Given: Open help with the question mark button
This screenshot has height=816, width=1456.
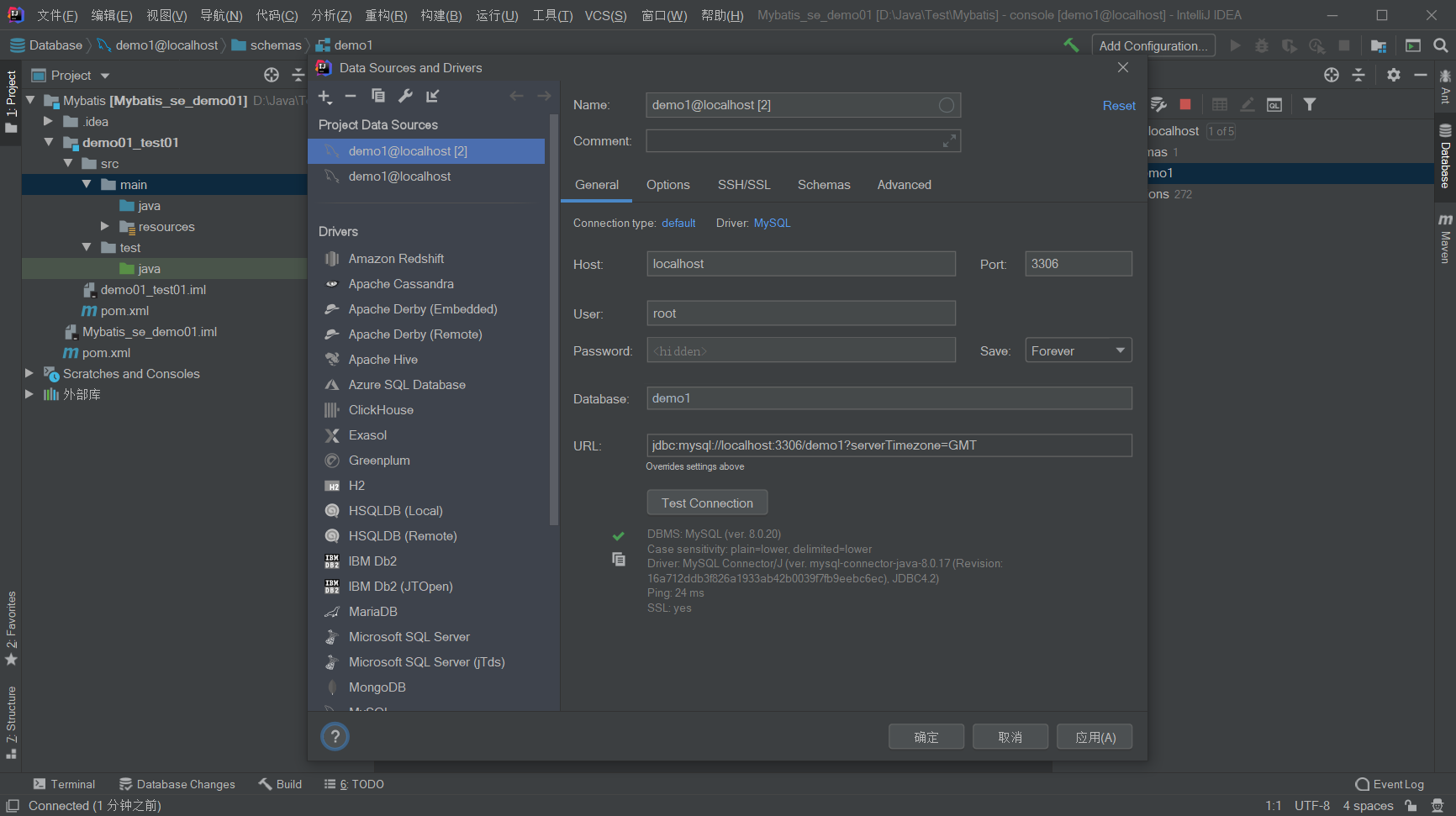Looking at the screenshot, I should click(335, 737).
